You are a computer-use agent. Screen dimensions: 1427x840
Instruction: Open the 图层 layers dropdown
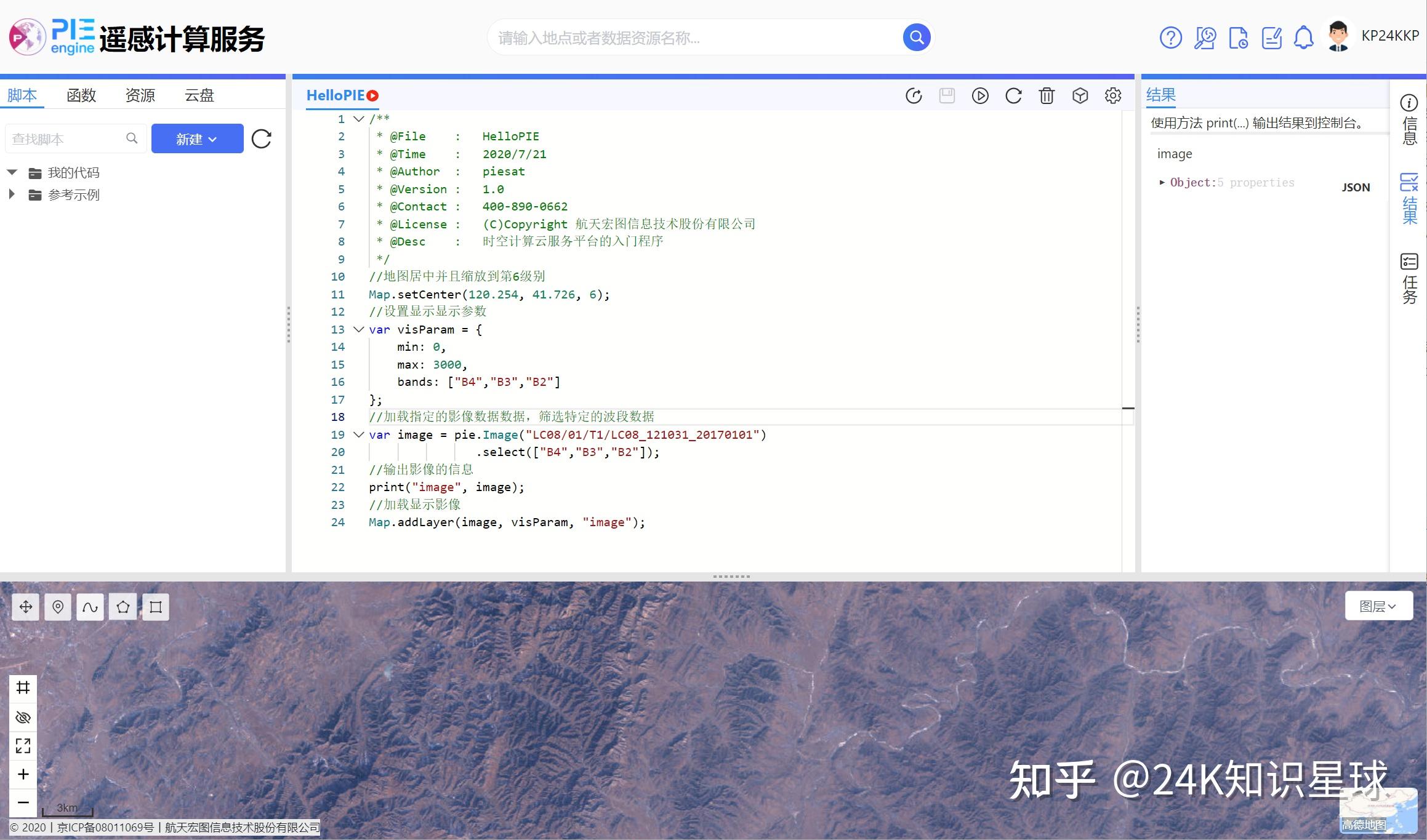(1378, 607)
